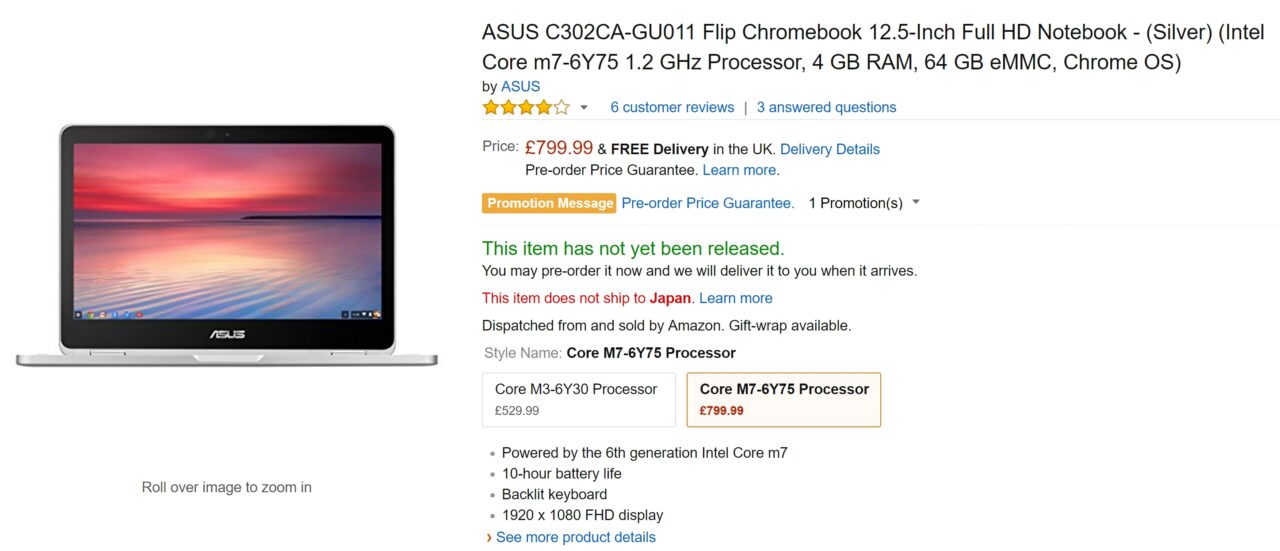The width and height of the screenshot is (1280, 551).
Task: Click the Delivery Details link
Action: [x=829, y=149]
